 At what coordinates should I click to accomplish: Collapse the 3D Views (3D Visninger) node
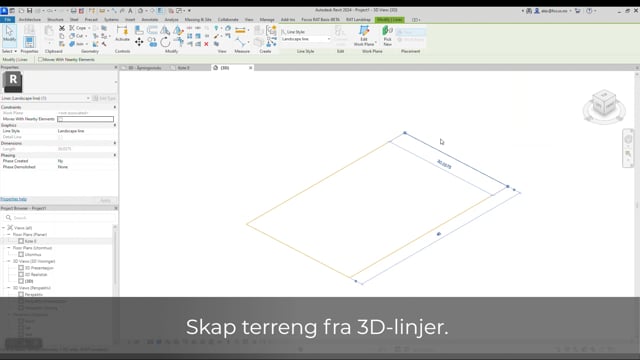(x=9, y=261)
